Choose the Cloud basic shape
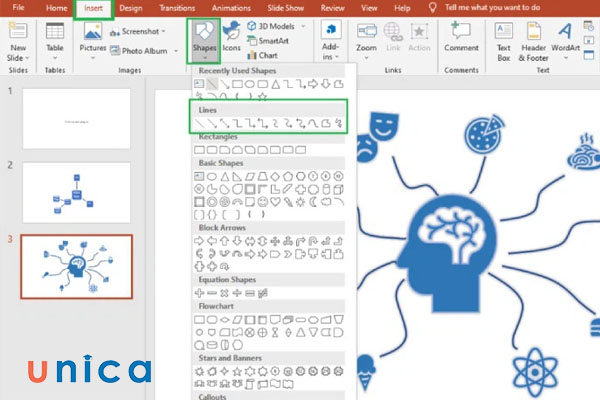Screen dimensions: 600x400 pos(326,202)
